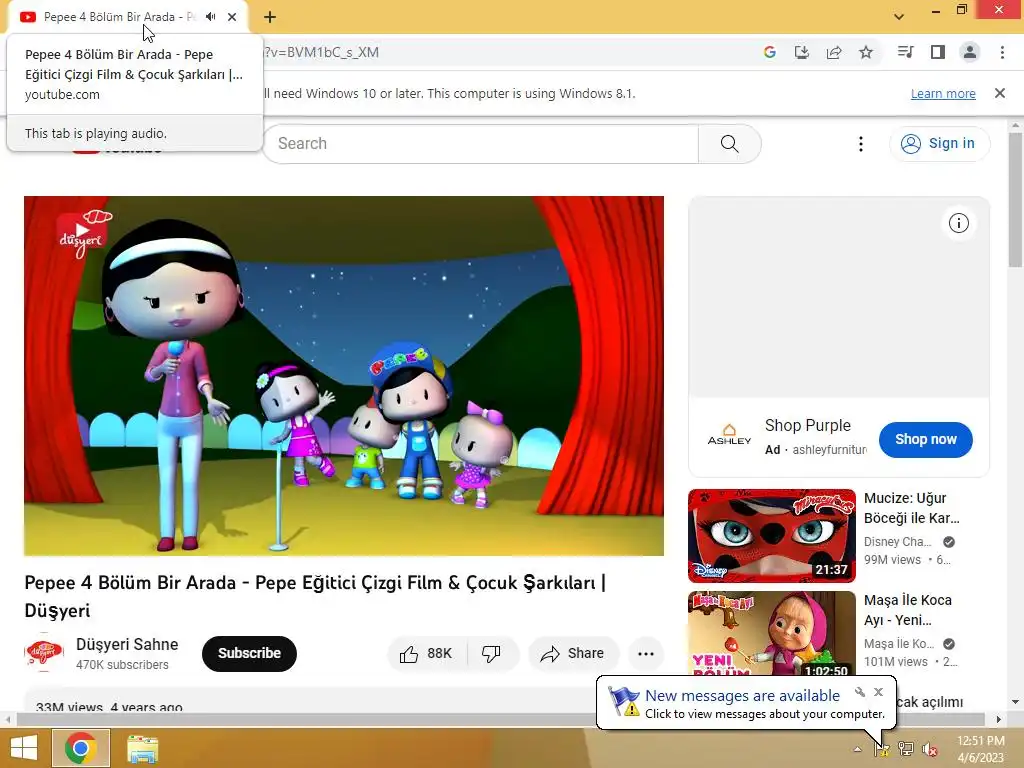Open Düşyeri Sahne channel avatar
1024x768 pixels.
click(44, 652)
